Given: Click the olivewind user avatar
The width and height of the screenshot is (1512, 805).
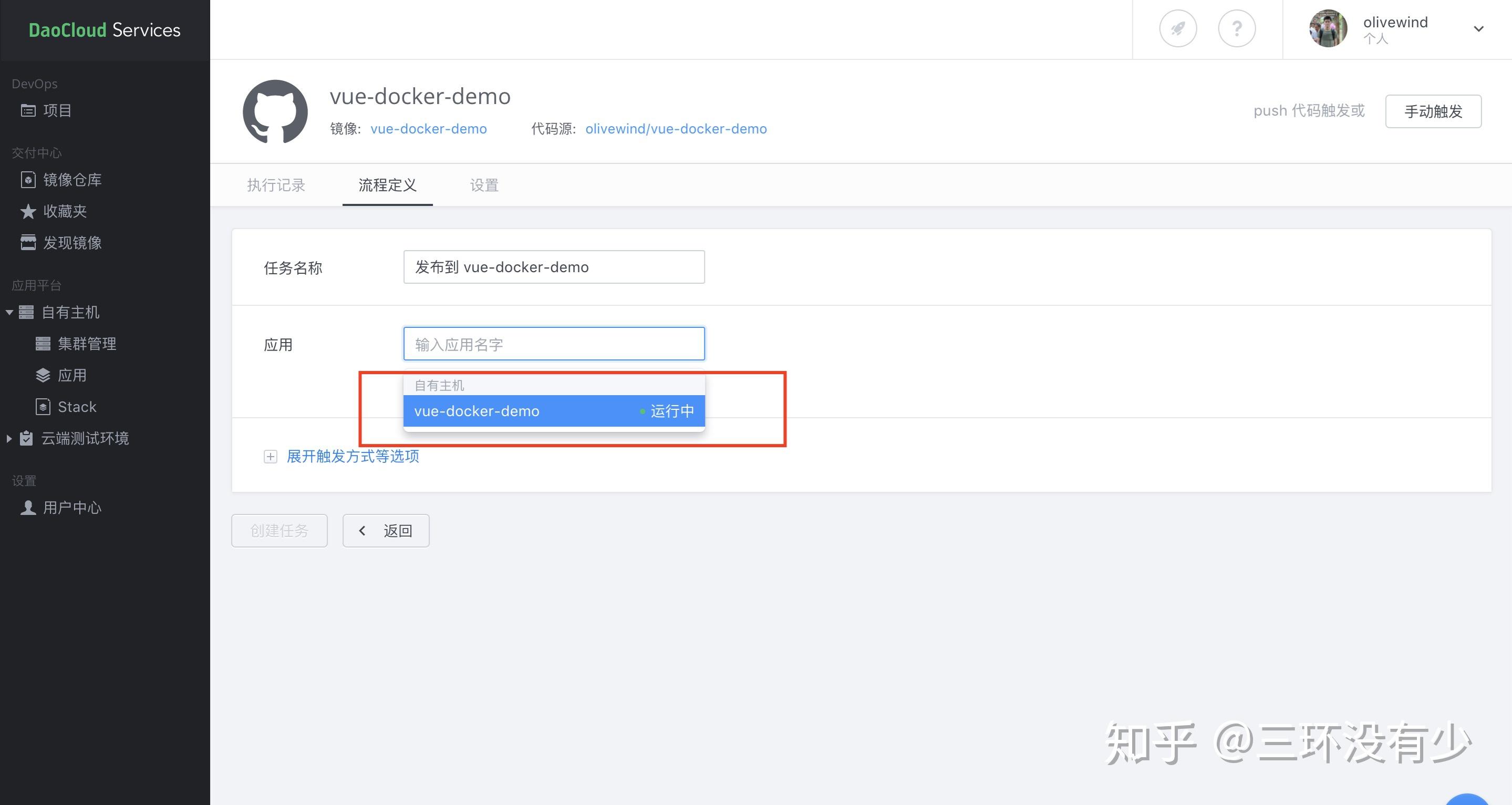Looking at the screenshot, I should pos(1328,28).
